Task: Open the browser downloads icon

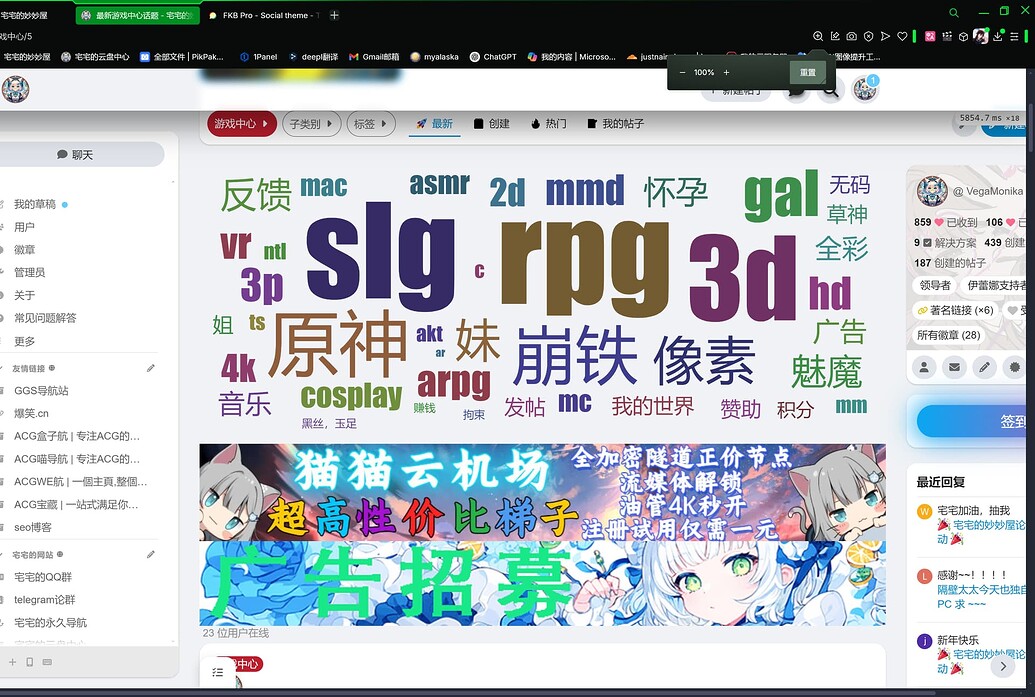Action: [x=998, y=37]
